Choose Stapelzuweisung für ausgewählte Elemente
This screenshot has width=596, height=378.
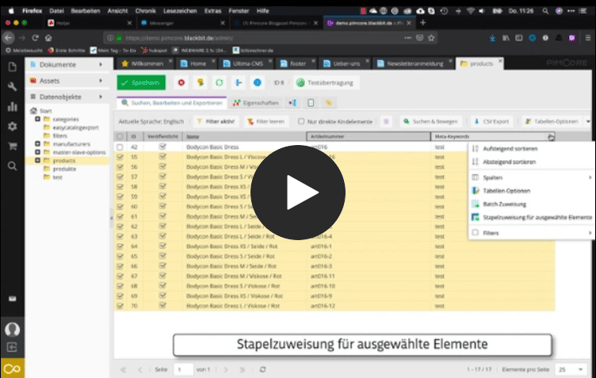click(x=531, y=218)
